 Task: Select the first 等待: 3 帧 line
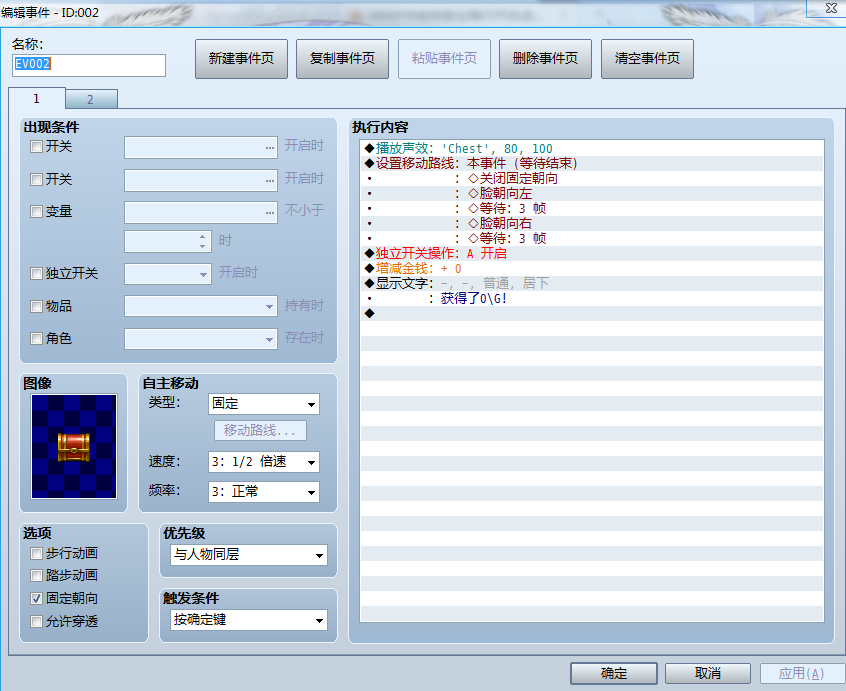coord(592,208)
